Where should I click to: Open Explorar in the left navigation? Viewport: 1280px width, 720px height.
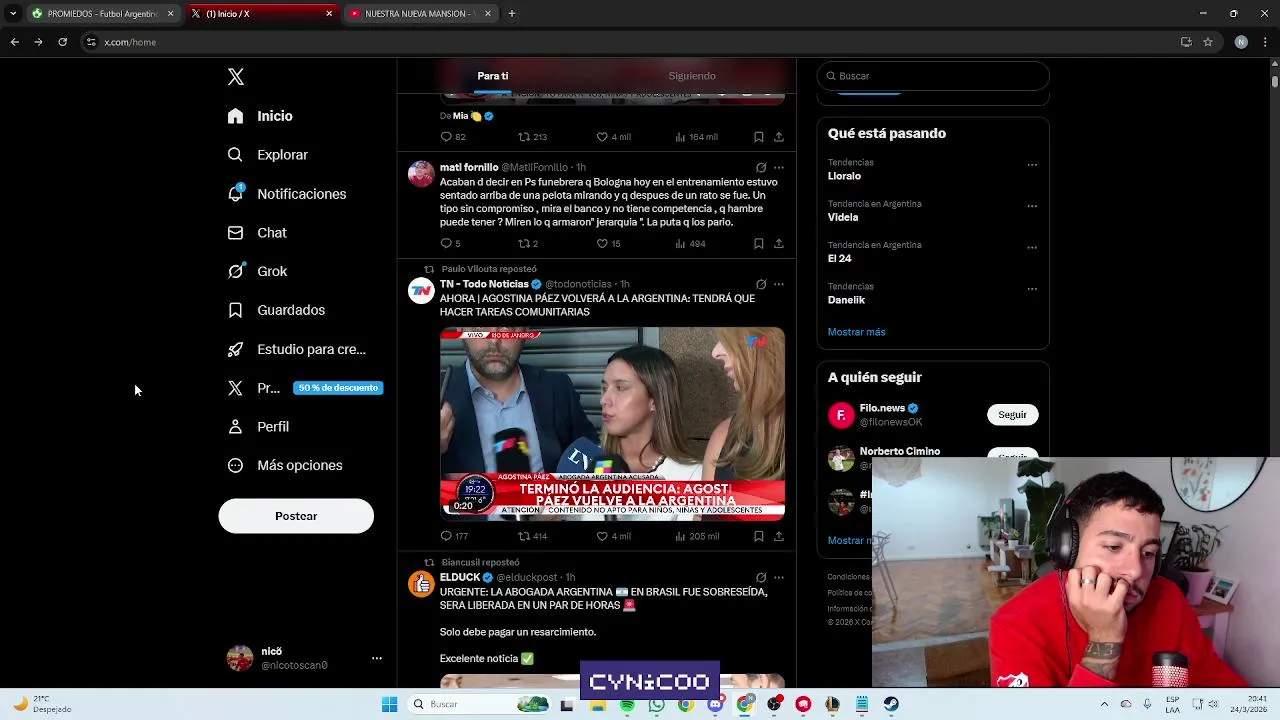point(267,155)
